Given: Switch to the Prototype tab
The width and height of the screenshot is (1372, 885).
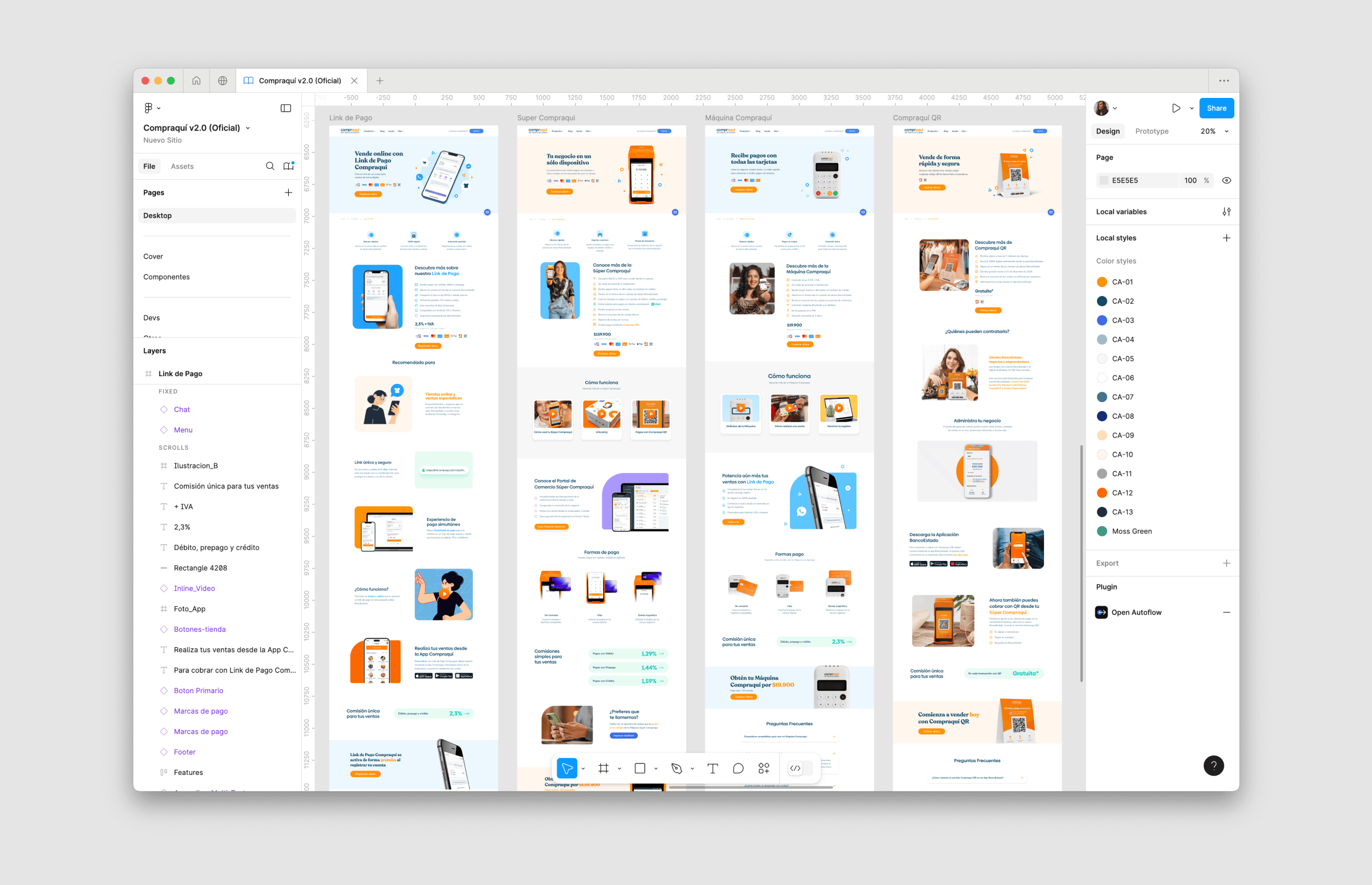Looking at the screenshot, I should point(1152,132).
